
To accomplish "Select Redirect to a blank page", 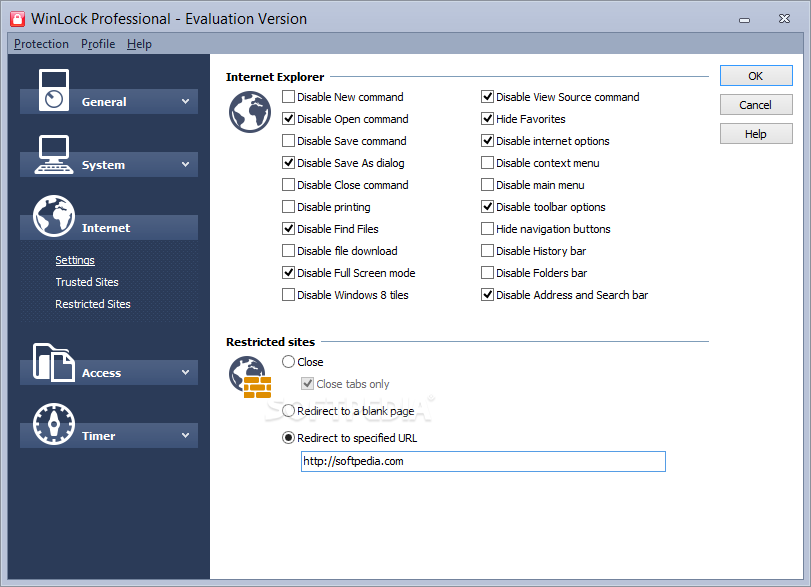I will pyautogui.click(x=289, y=411).
